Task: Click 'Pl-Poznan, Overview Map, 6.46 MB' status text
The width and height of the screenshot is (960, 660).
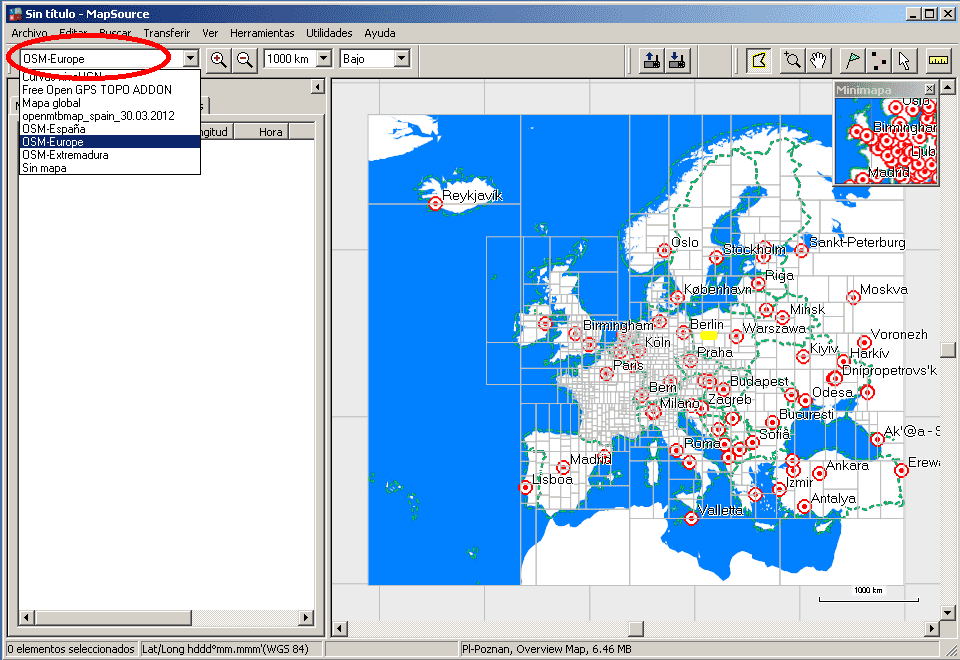Action: [547, 649]
